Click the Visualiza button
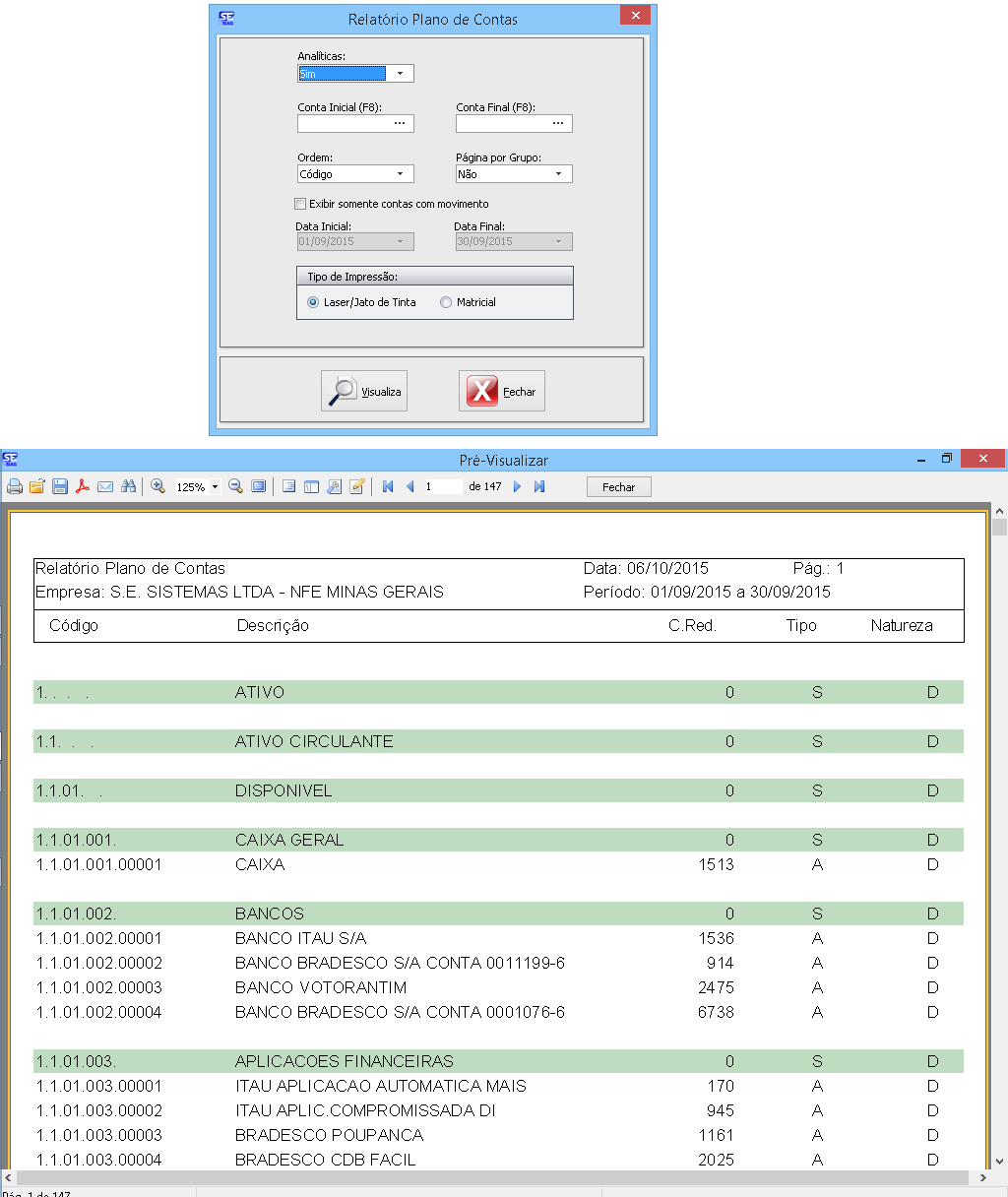This screenshot has height=1197, width=1008. [x=364, y=391]
